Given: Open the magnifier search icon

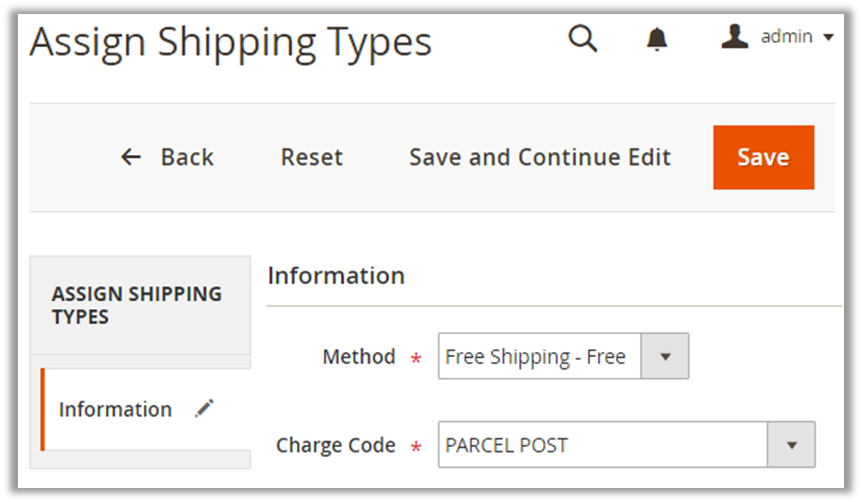Looking at the screenshot, I should [582, 39].
